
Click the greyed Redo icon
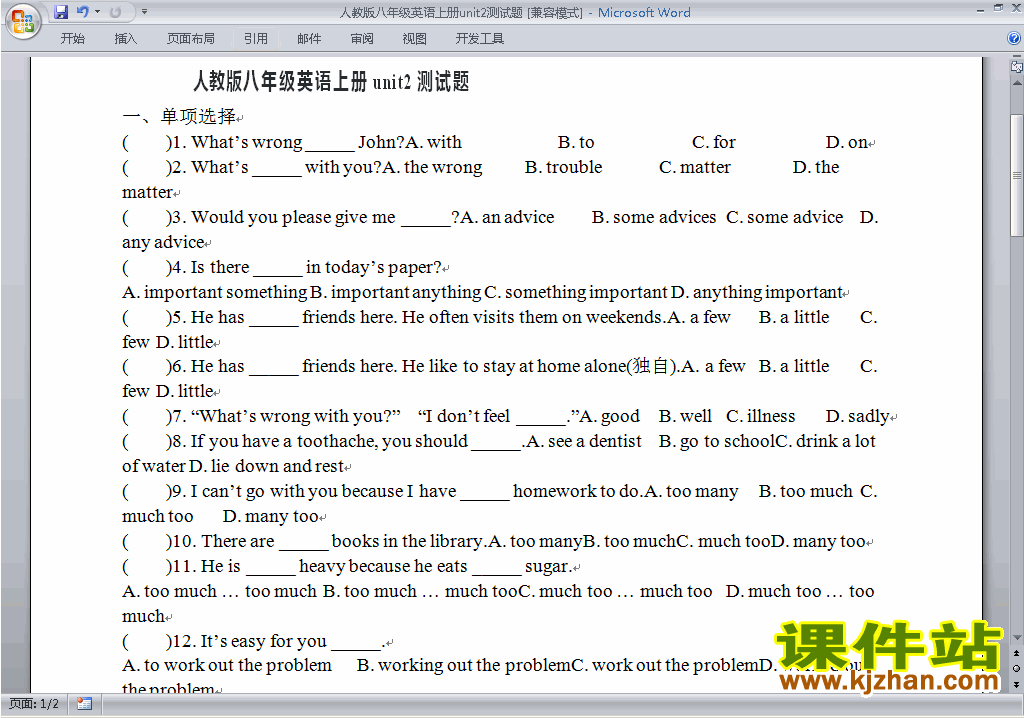tap(116, 12)
